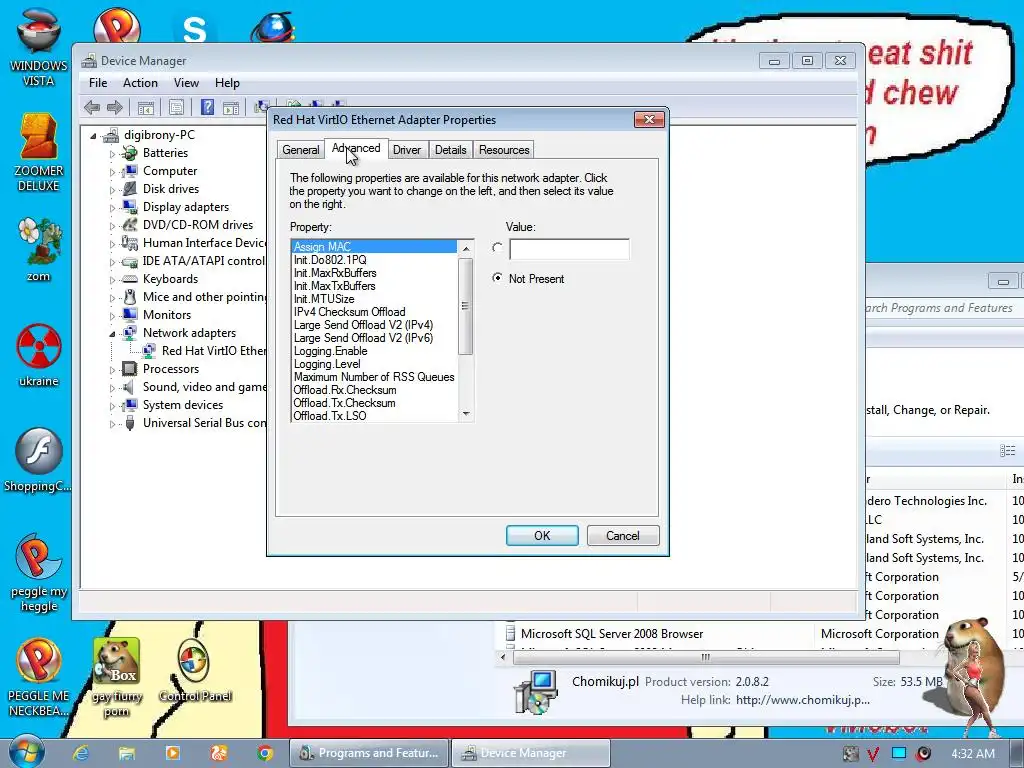Switch to the Resources tab
Viewport: 1024px width, 768px height.
point(504,150)
